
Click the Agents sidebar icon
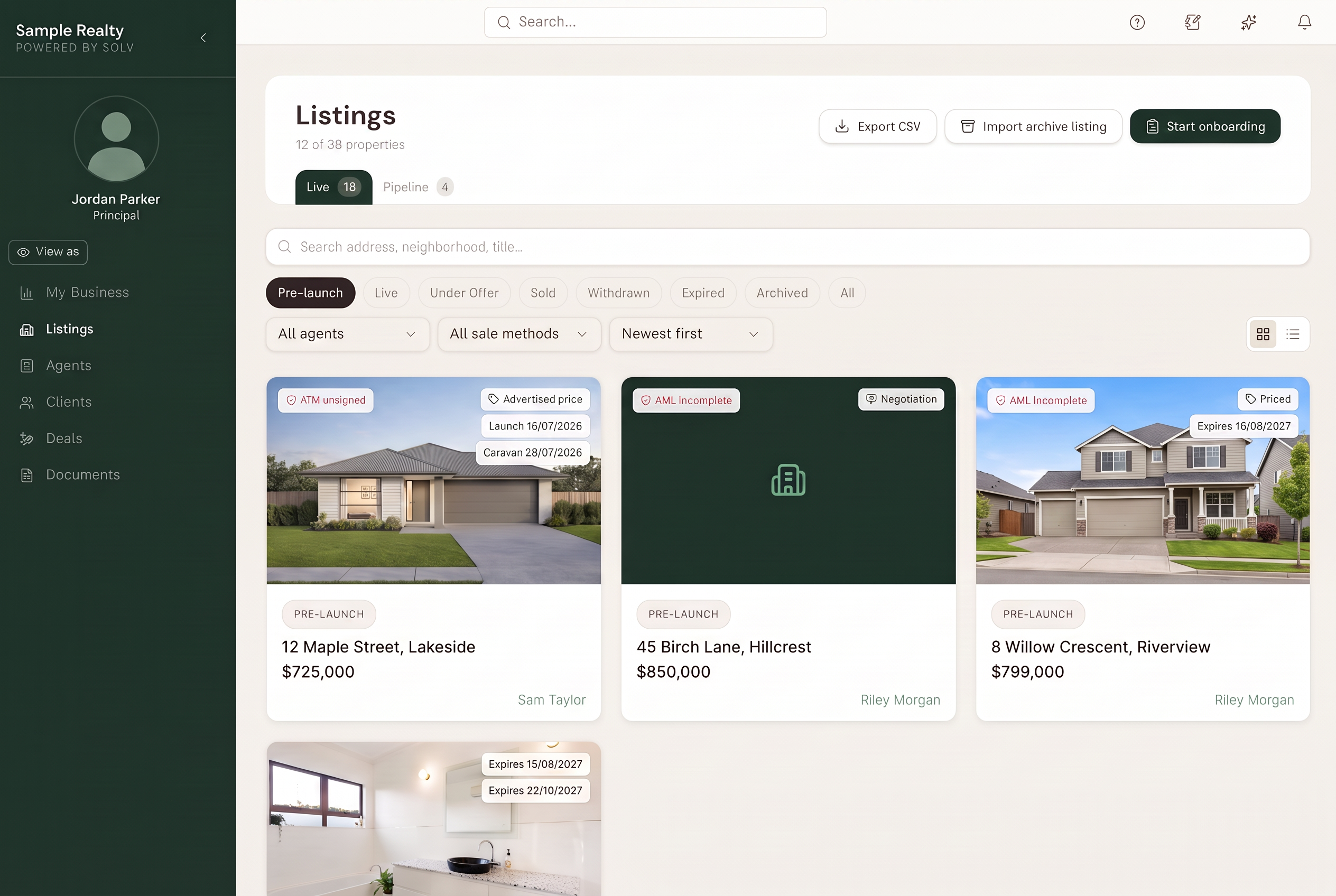click(x=26, y=366)
